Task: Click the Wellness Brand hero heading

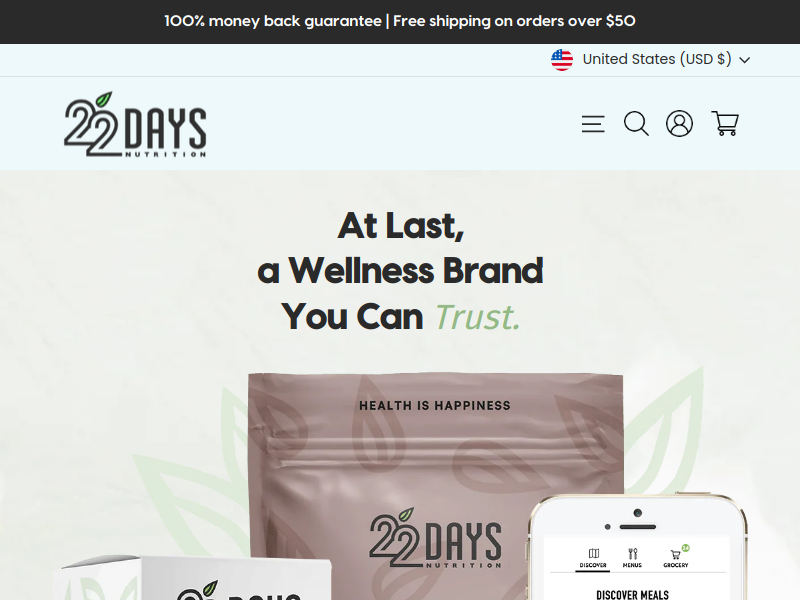Action: tap(400, 270)
